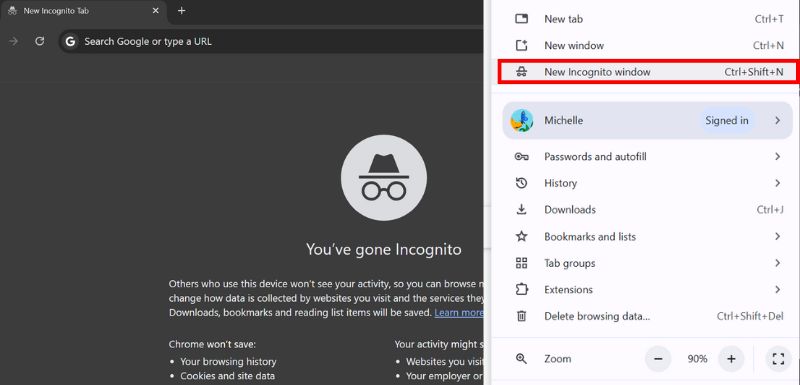Click the Cookies and site data bullet text
This screenshot has width=800, height=385.
[x=228, y=376]
